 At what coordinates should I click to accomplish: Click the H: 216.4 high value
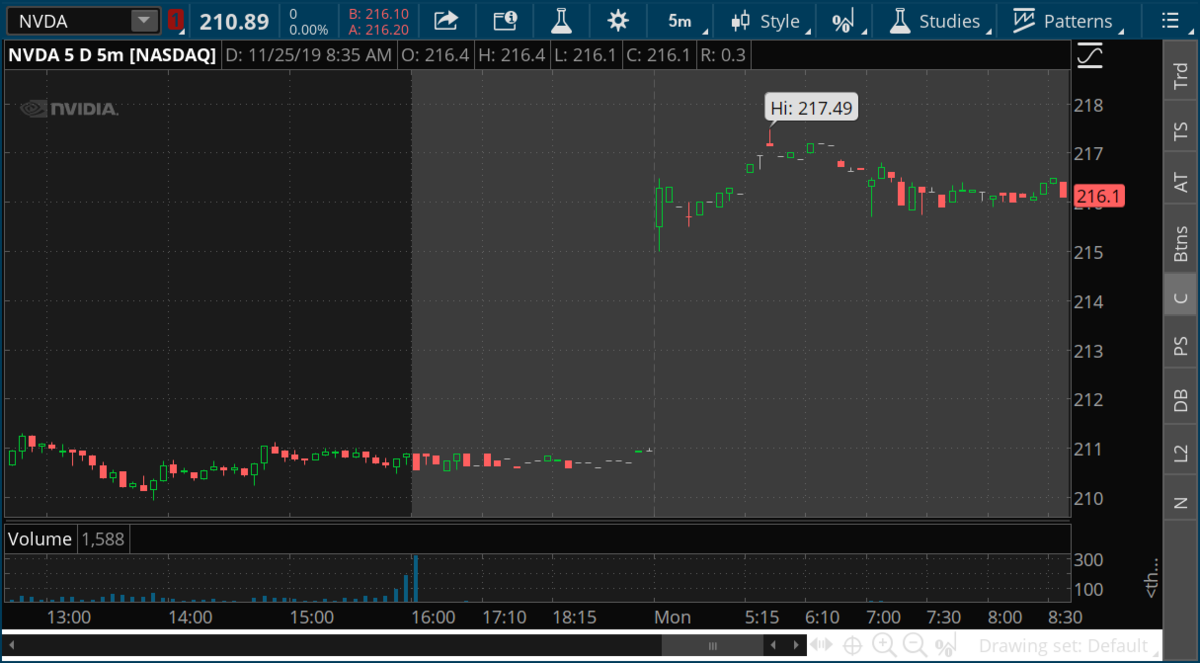[x=512, y=55]
